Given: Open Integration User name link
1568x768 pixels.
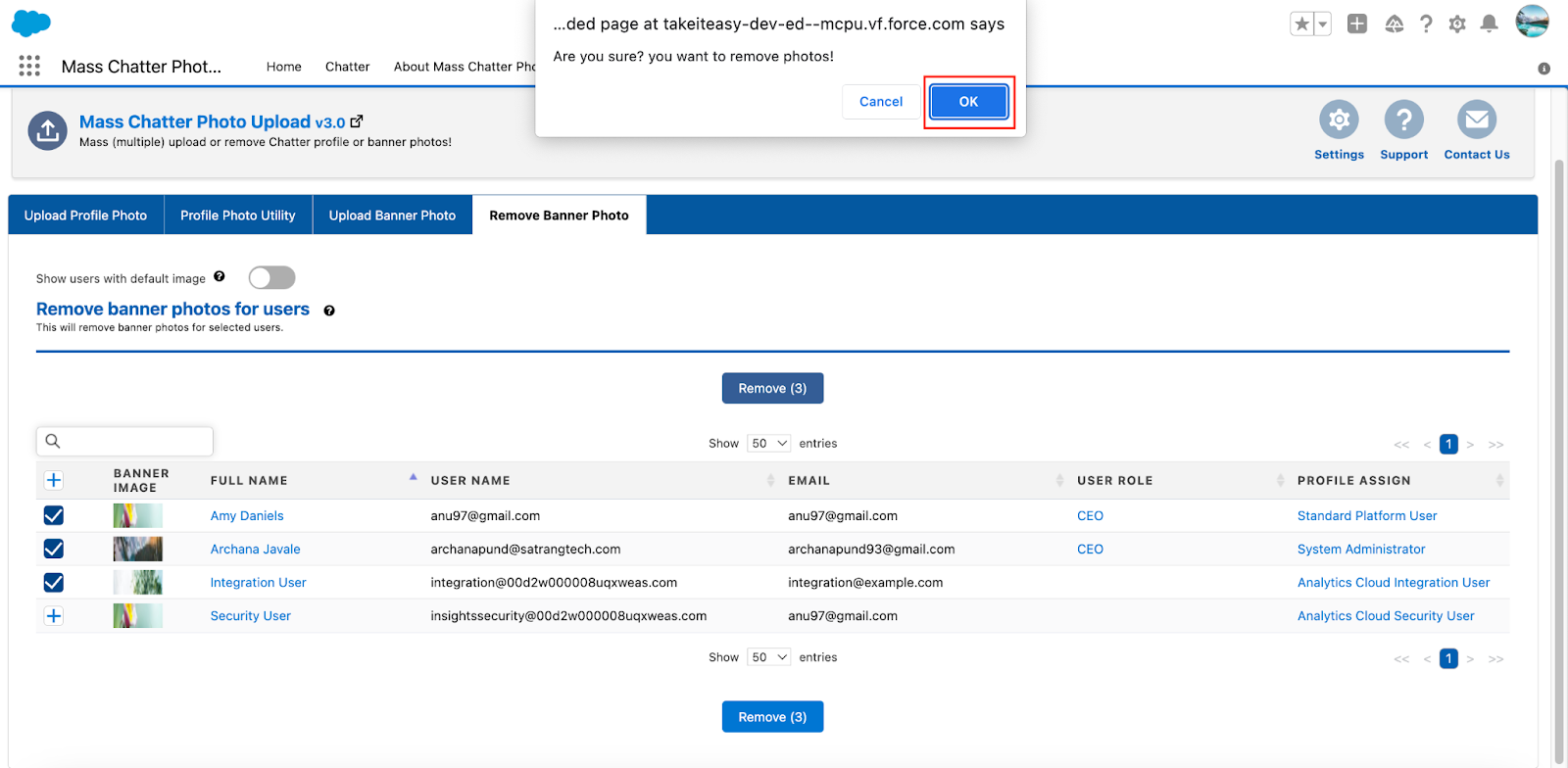Looking at the screenshot, I should point(258,583).
